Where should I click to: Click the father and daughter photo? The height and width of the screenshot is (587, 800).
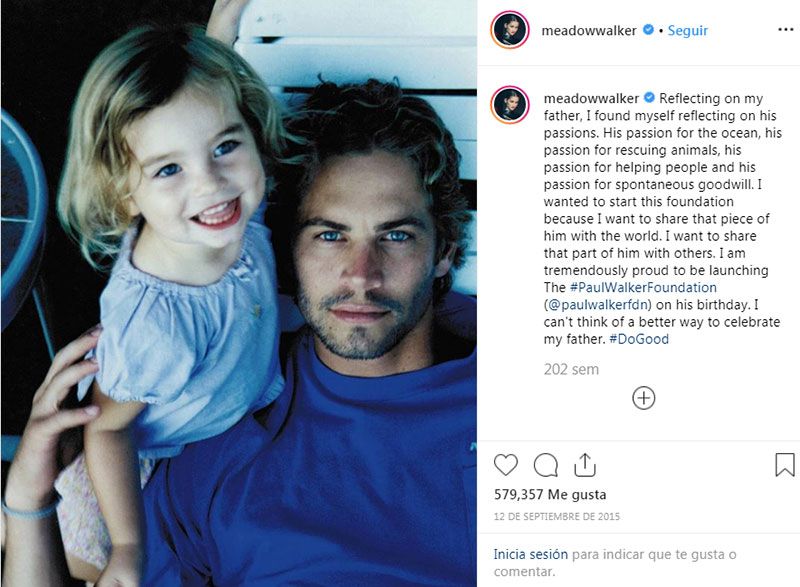click(x=239, y=293)
